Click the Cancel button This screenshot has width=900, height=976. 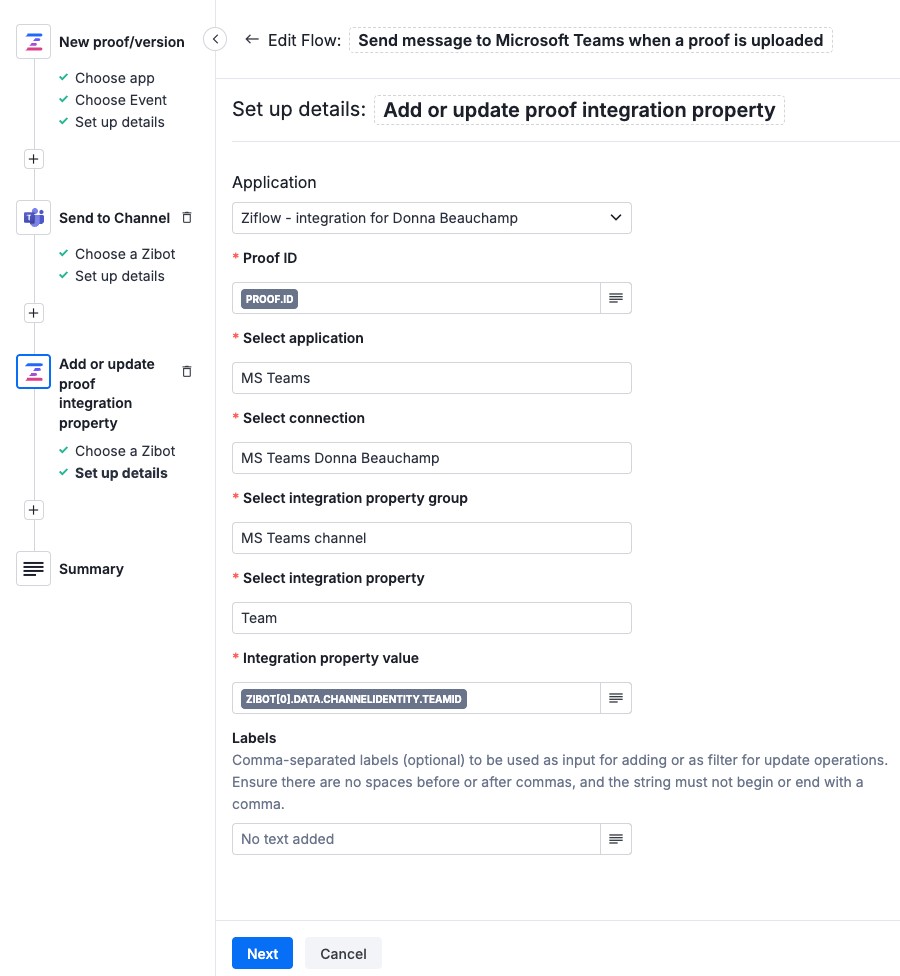pyautogui.click(x=343, y=953)
